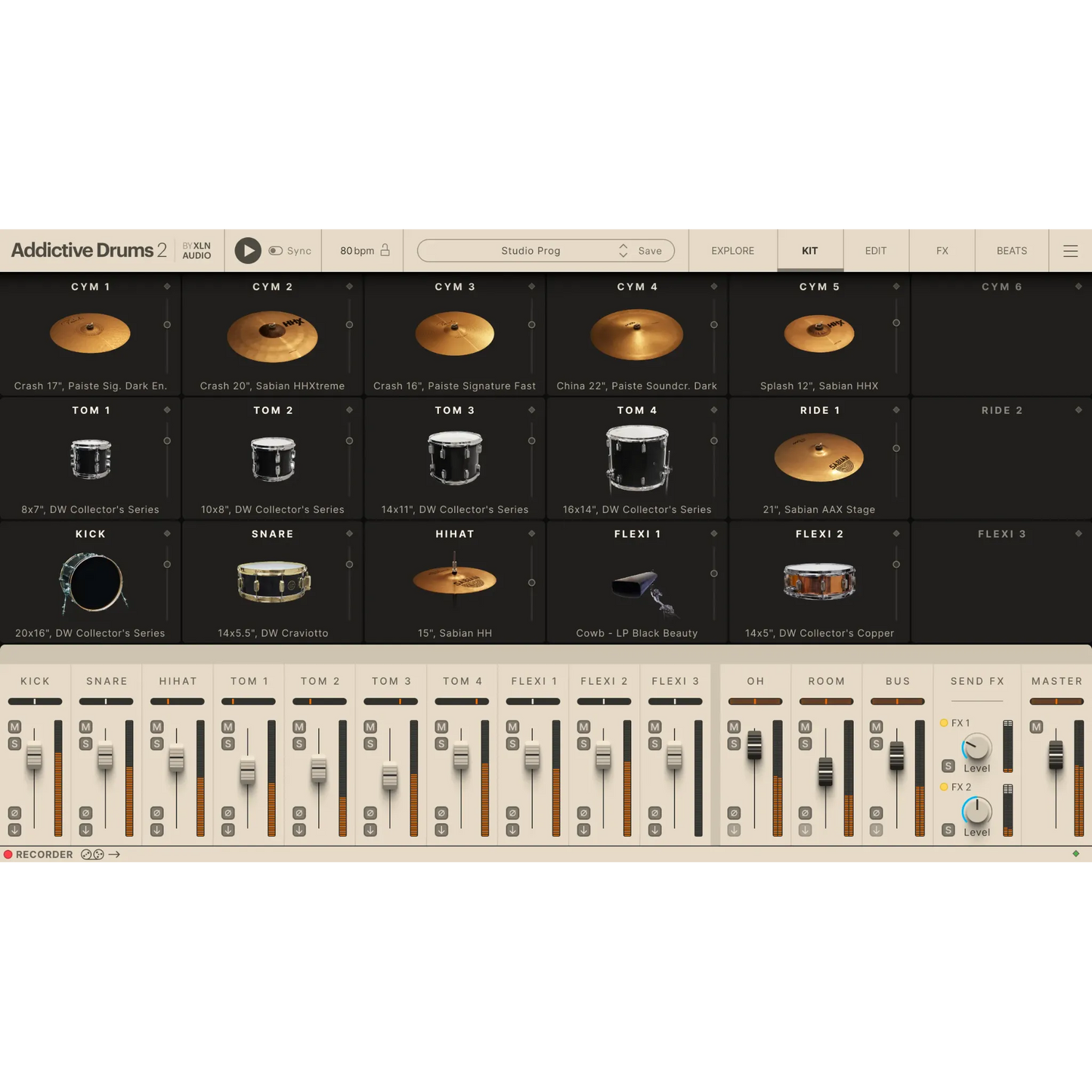Open the EXPLORE page
The width and height of the screenshot is (1092, 1092).
(x=732, y=250)
